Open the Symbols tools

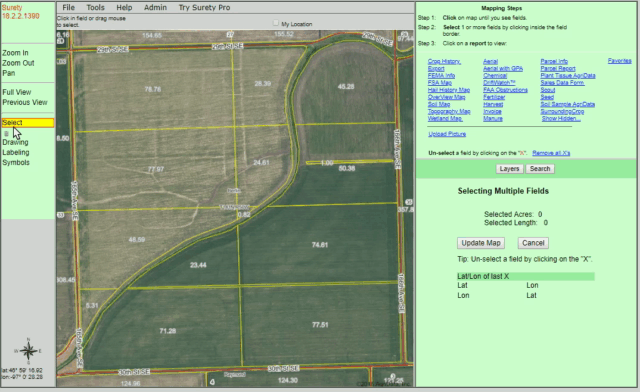(16, 162)
